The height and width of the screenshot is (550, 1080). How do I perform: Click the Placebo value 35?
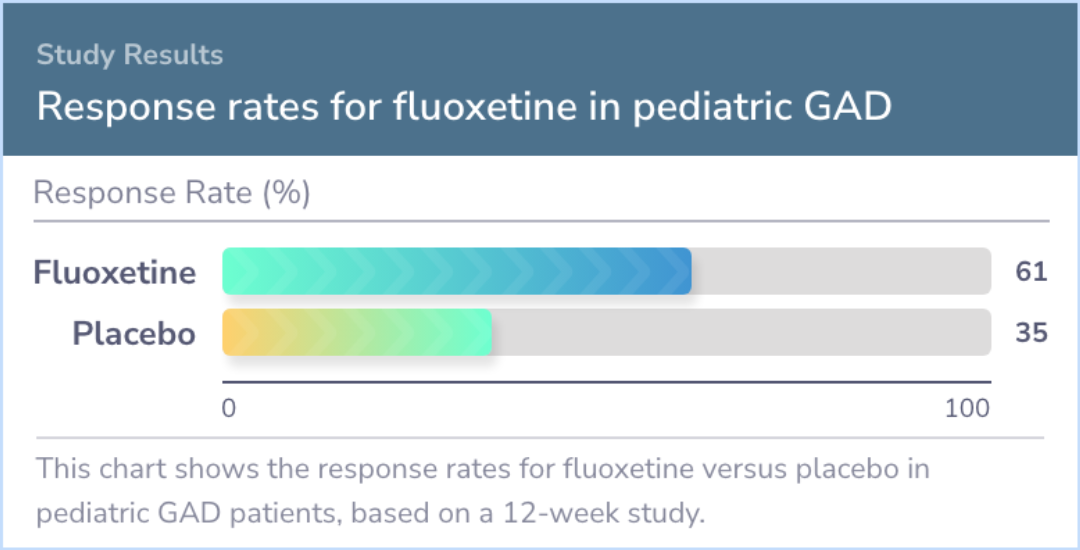click(x=1031, y=333)
